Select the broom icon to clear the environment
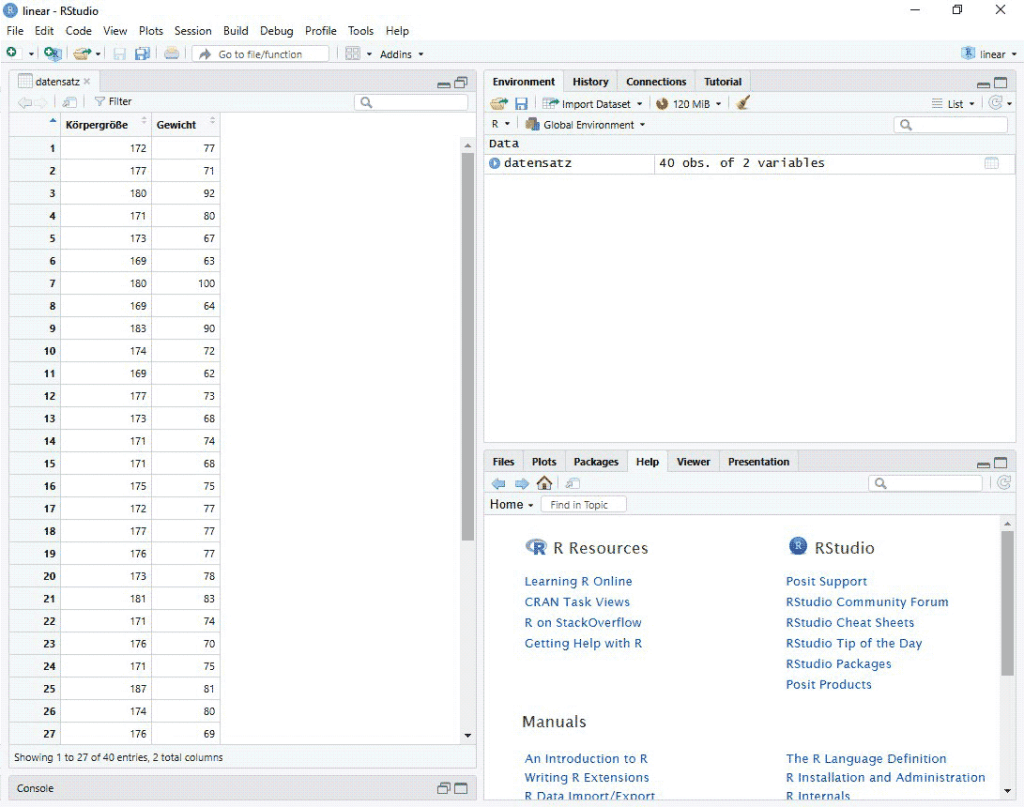The width and height of the screenshot is (1024, 807). point(742,103)
